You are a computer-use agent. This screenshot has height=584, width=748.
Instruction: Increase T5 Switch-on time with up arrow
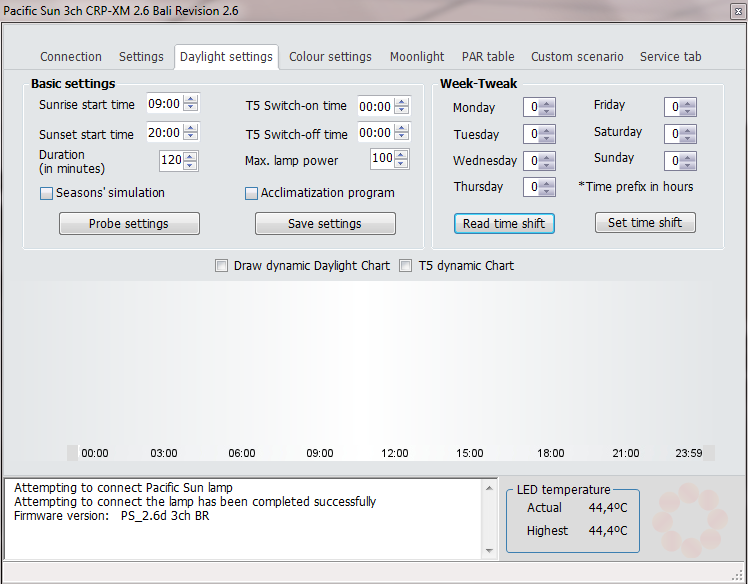[x=402, y=102]
